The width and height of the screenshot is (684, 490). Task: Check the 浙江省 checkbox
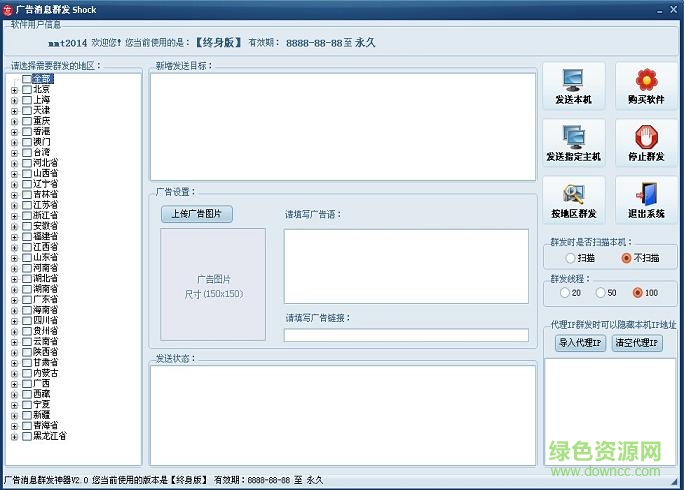(x=27, y=216)
